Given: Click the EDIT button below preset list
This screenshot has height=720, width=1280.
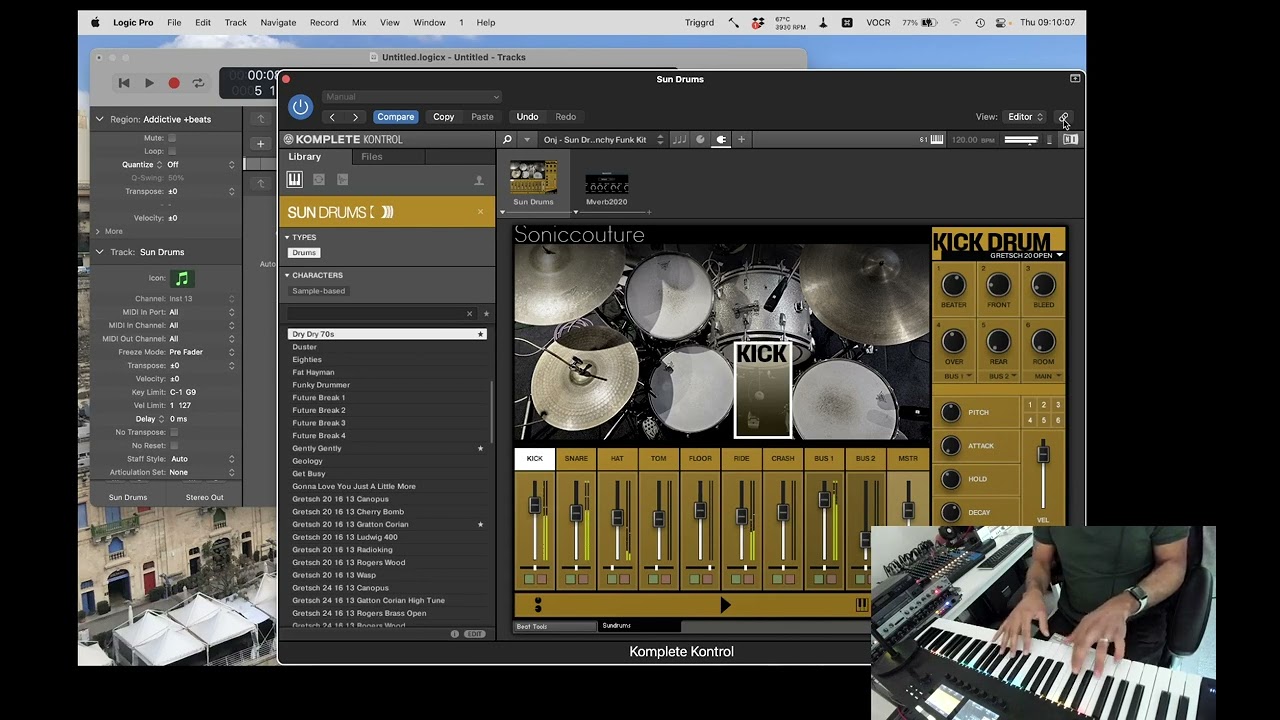Looking at the screenshot, I should 475,634.
